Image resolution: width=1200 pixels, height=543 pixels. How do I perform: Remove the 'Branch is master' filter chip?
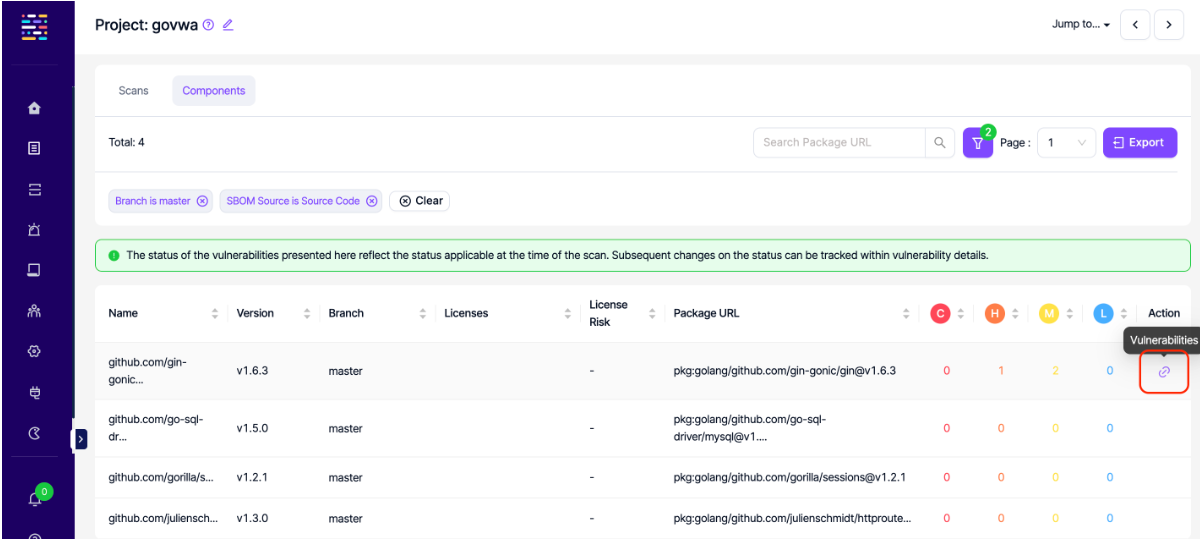tap(202, 201)
